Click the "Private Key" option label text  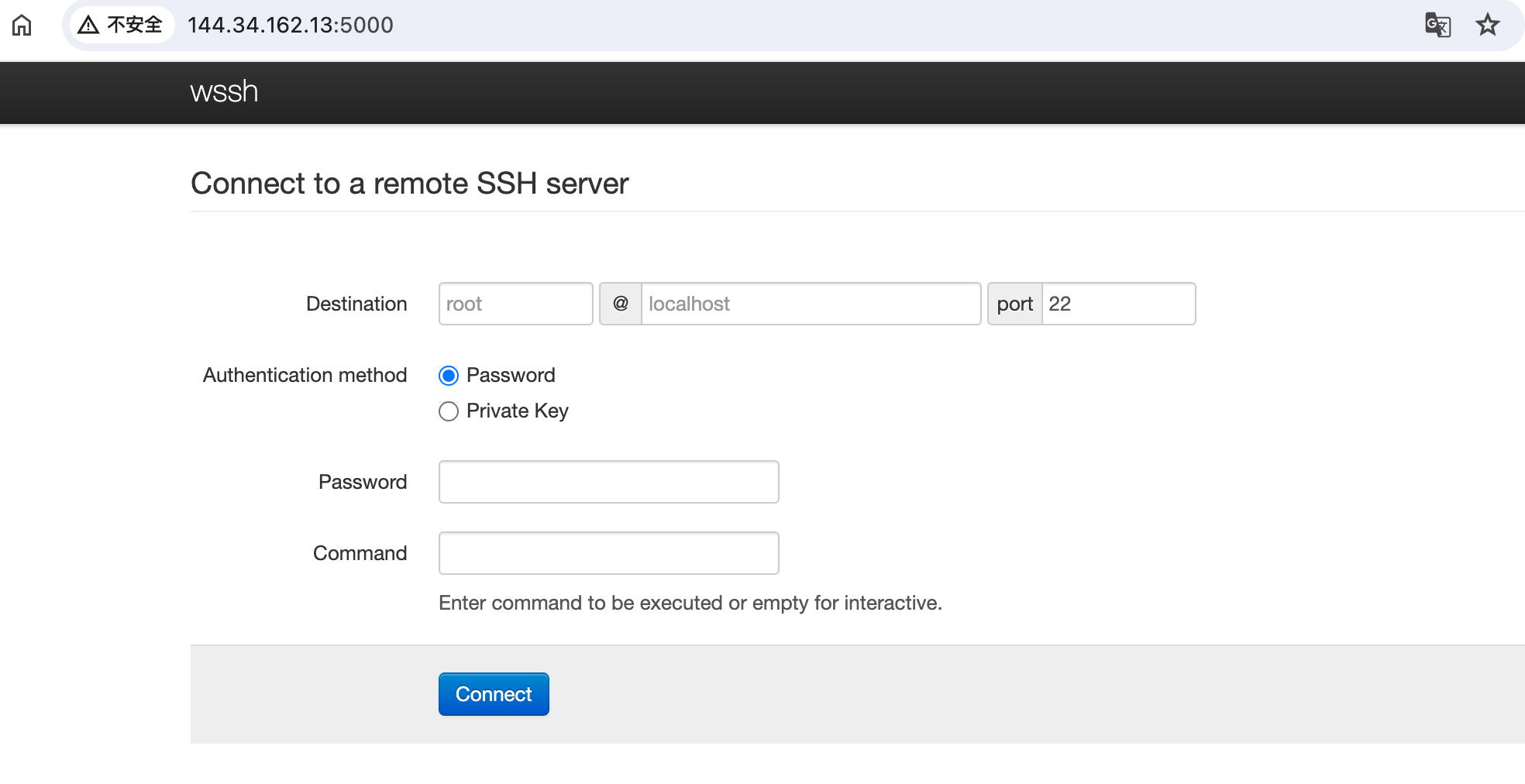click(x=517, y=411)
